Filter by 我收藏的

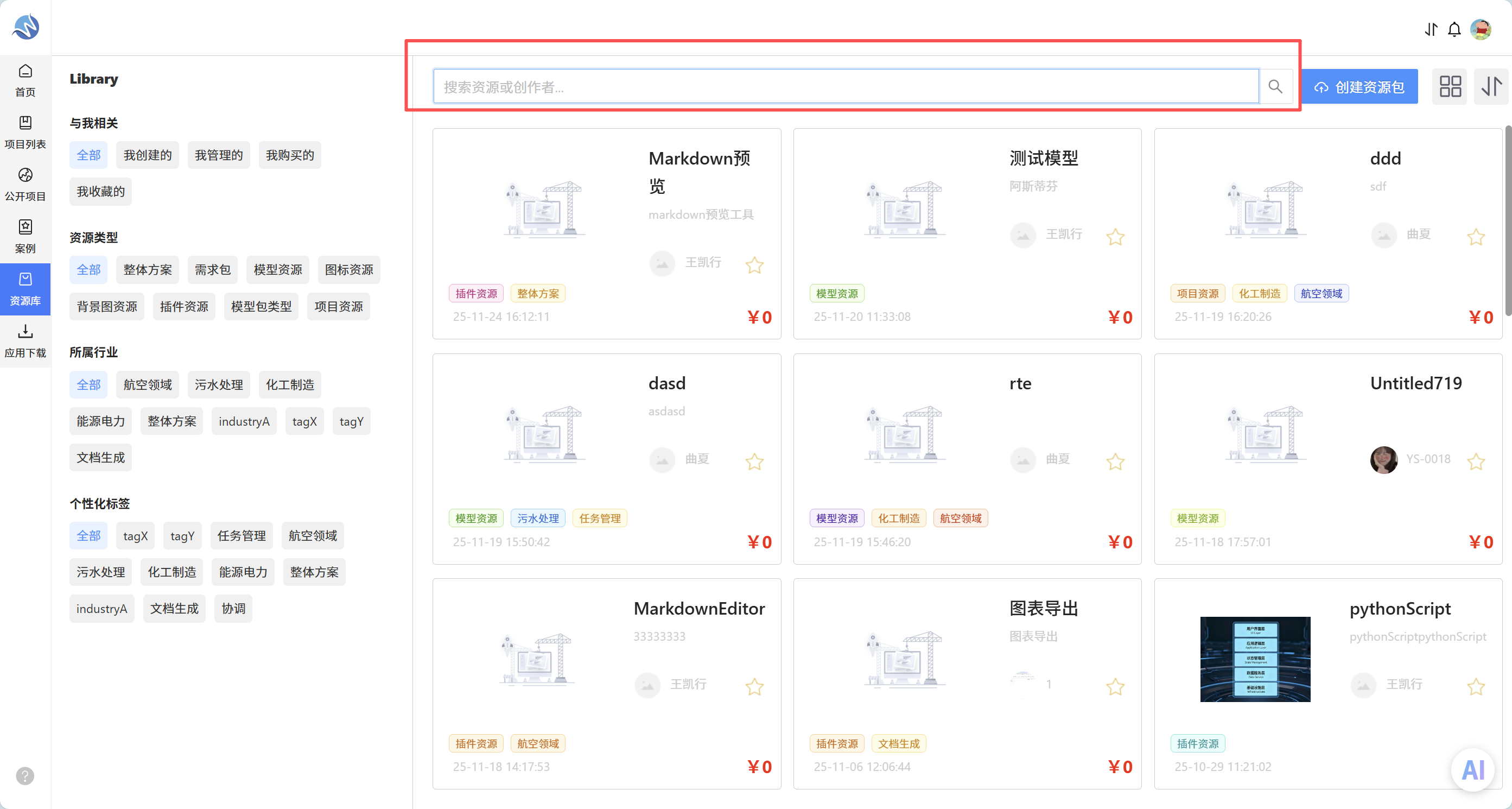coord(100,191)
